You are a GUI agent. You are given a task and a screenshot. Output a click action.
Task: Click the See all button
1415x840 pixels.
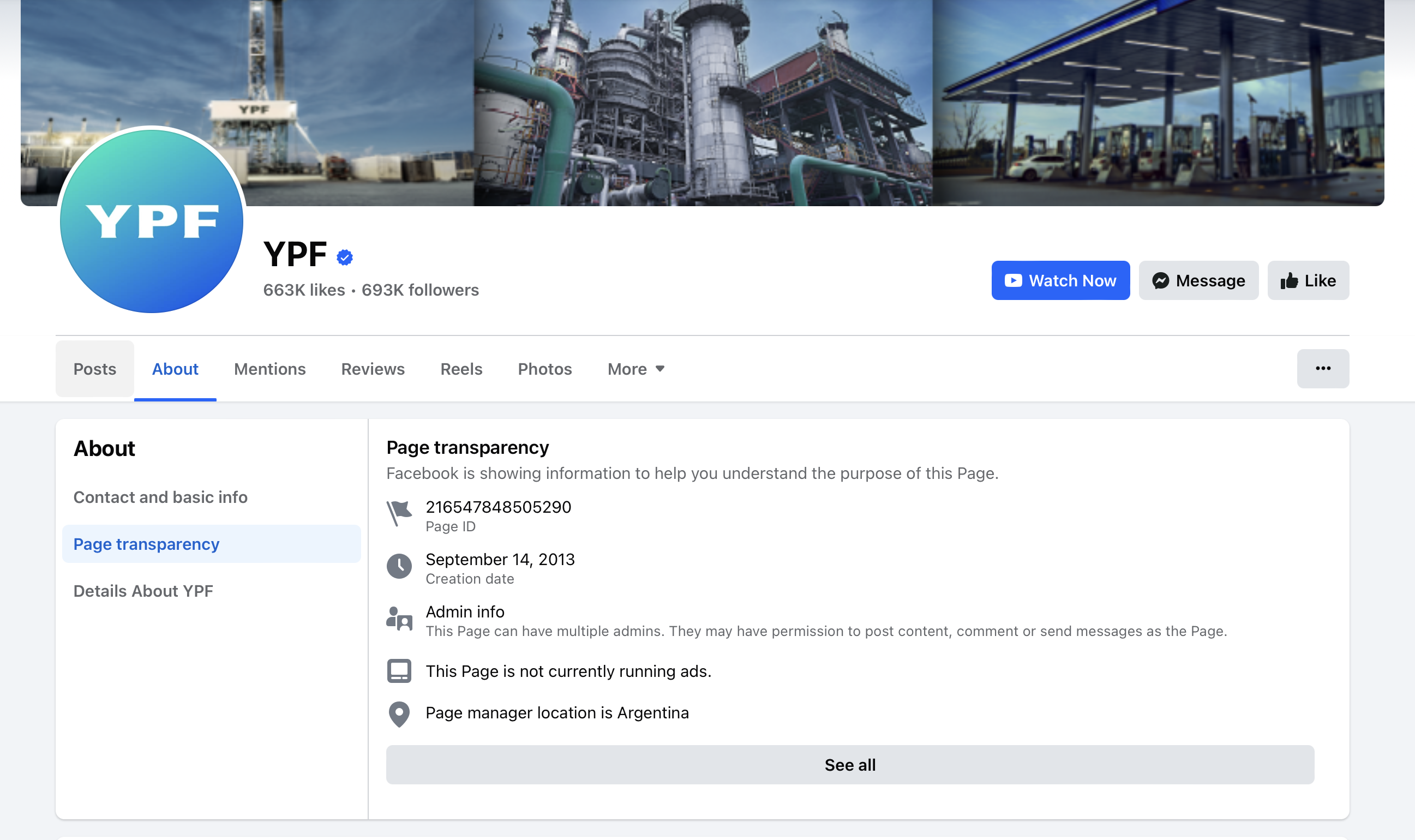849,765
